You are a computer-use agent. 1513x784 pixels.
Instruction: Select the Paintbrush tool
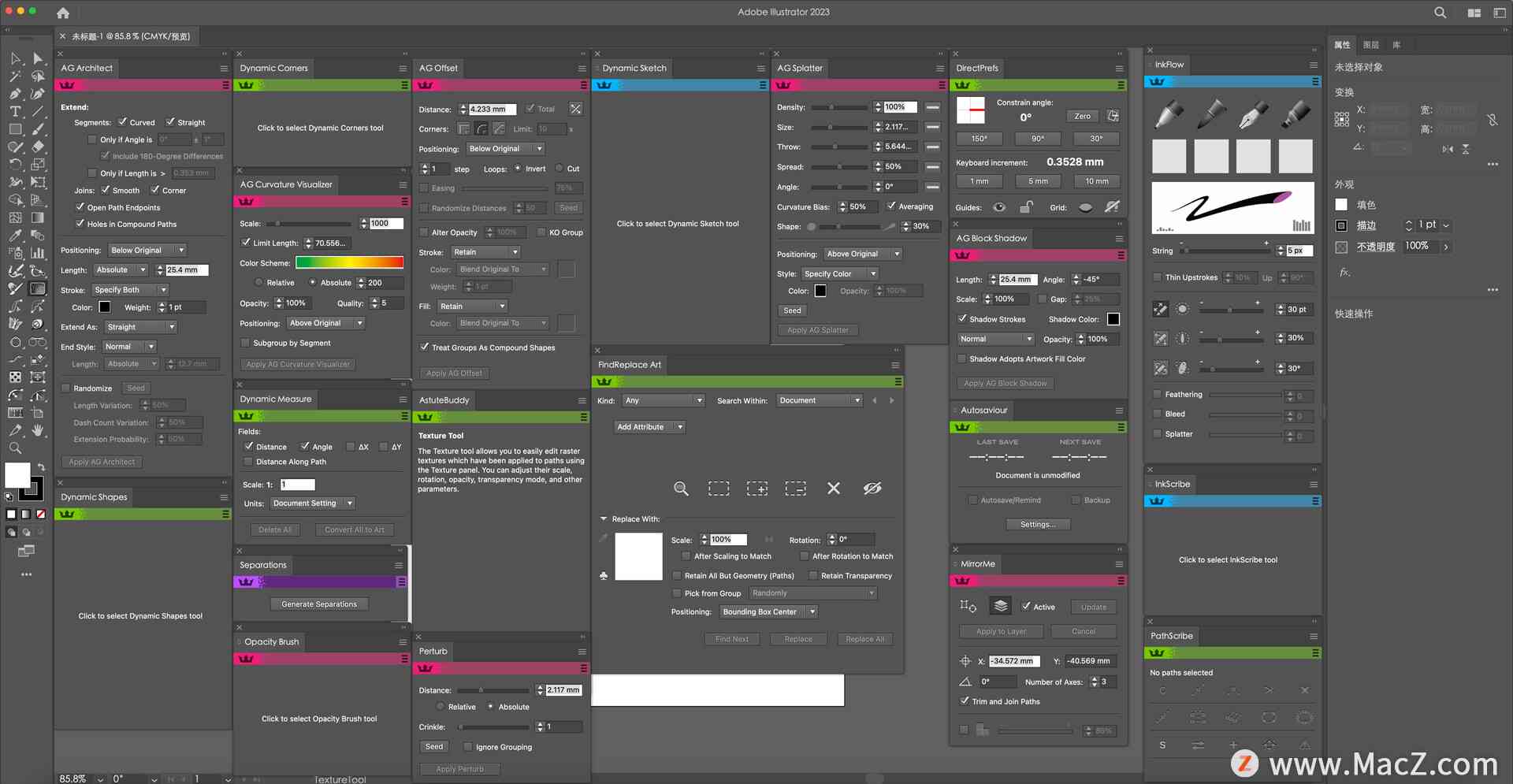point(38,129)
